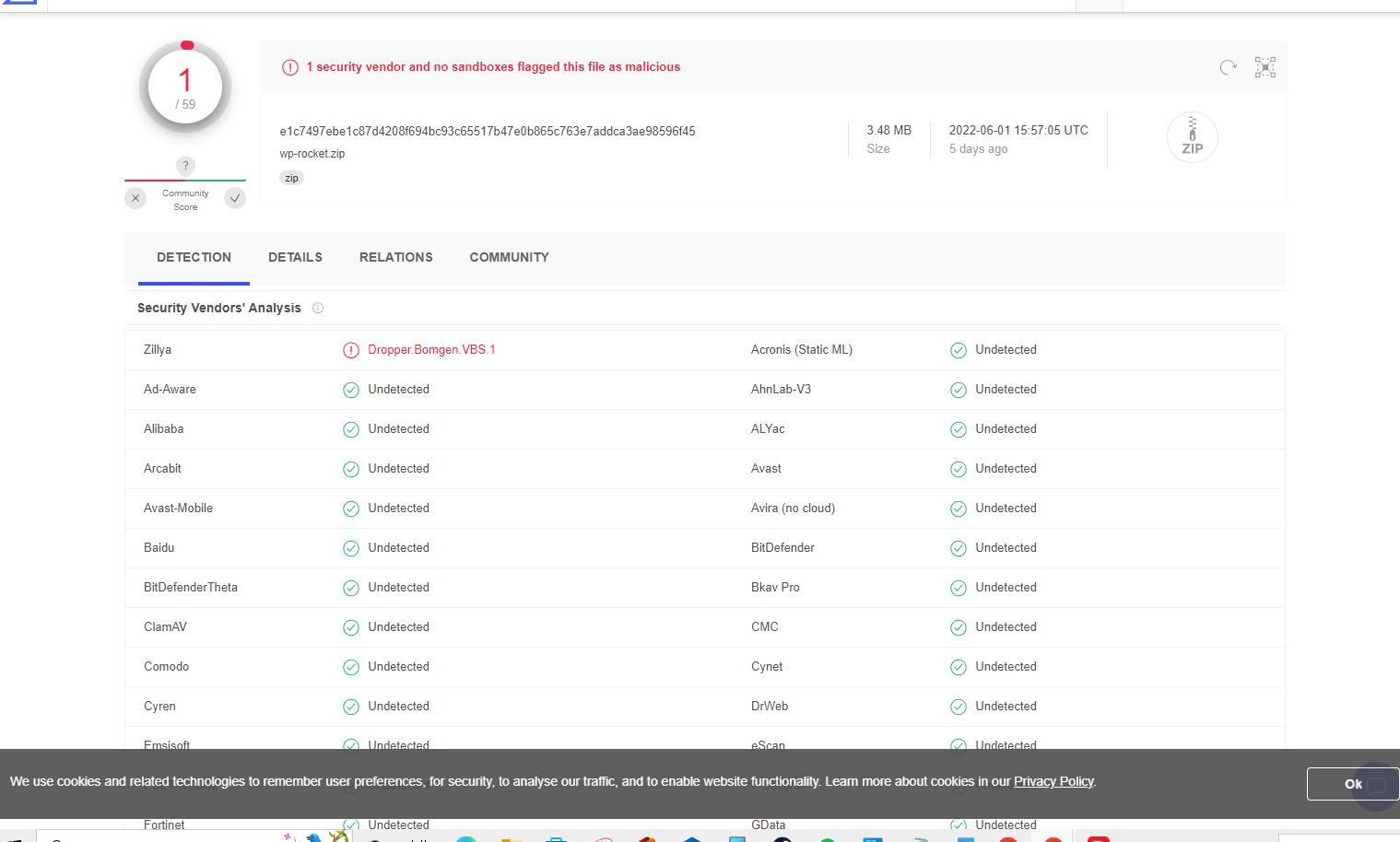Click the ClamAV vendor name
Screen dimensions: 1400x842
pos(165,627)
